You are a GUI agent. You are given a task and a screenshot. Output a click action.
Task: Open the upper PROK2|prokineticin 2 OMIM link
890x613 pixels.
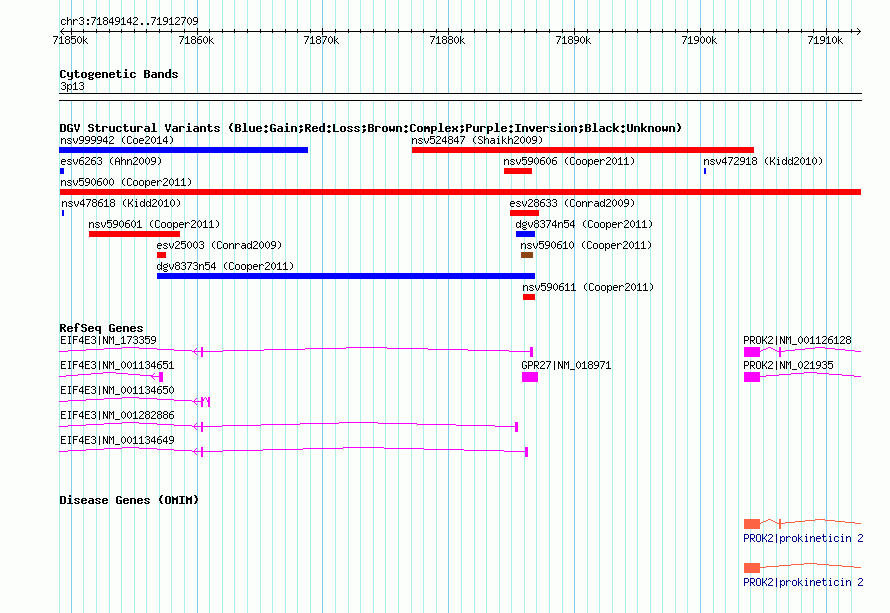tap(803, 538)
